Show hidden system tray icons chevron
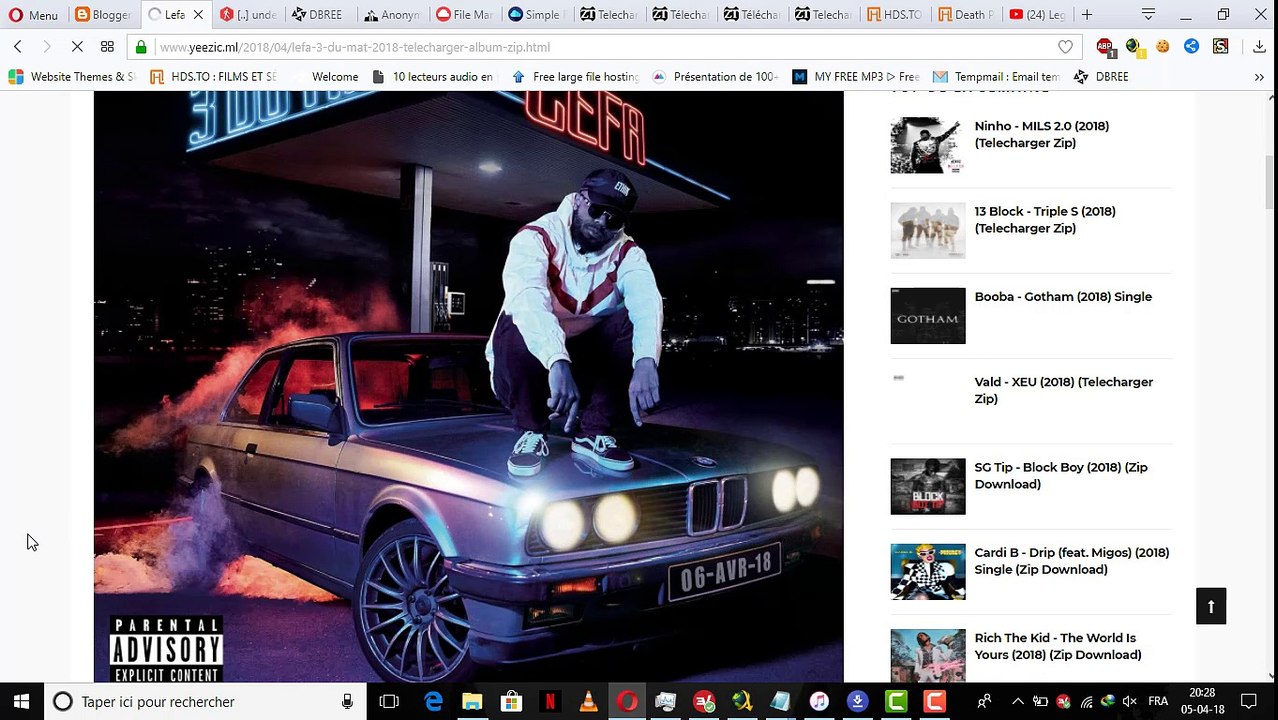 click(1018, 701)
